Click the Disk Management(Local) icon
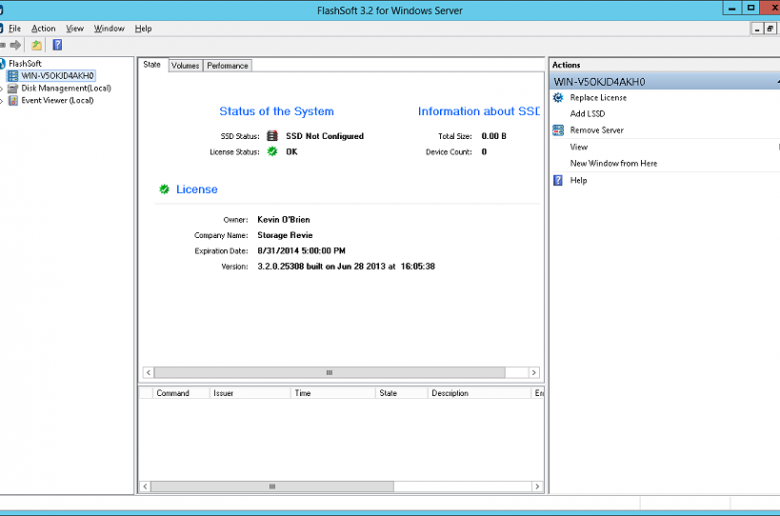Viewport: 780px width, 516px height. click(13, 88)
